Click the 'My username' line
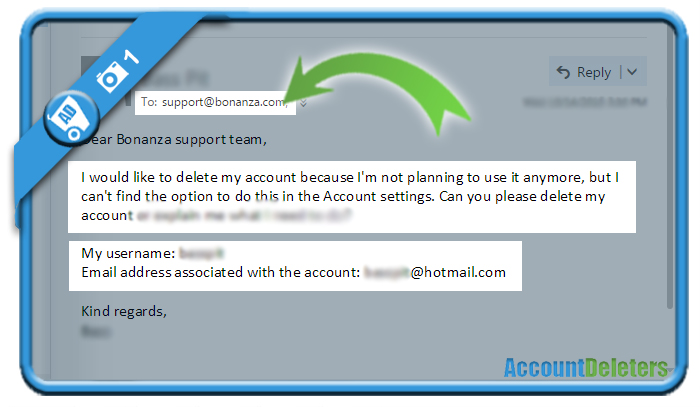This screenshot has width=700, height=407. [x=153, y=253]
